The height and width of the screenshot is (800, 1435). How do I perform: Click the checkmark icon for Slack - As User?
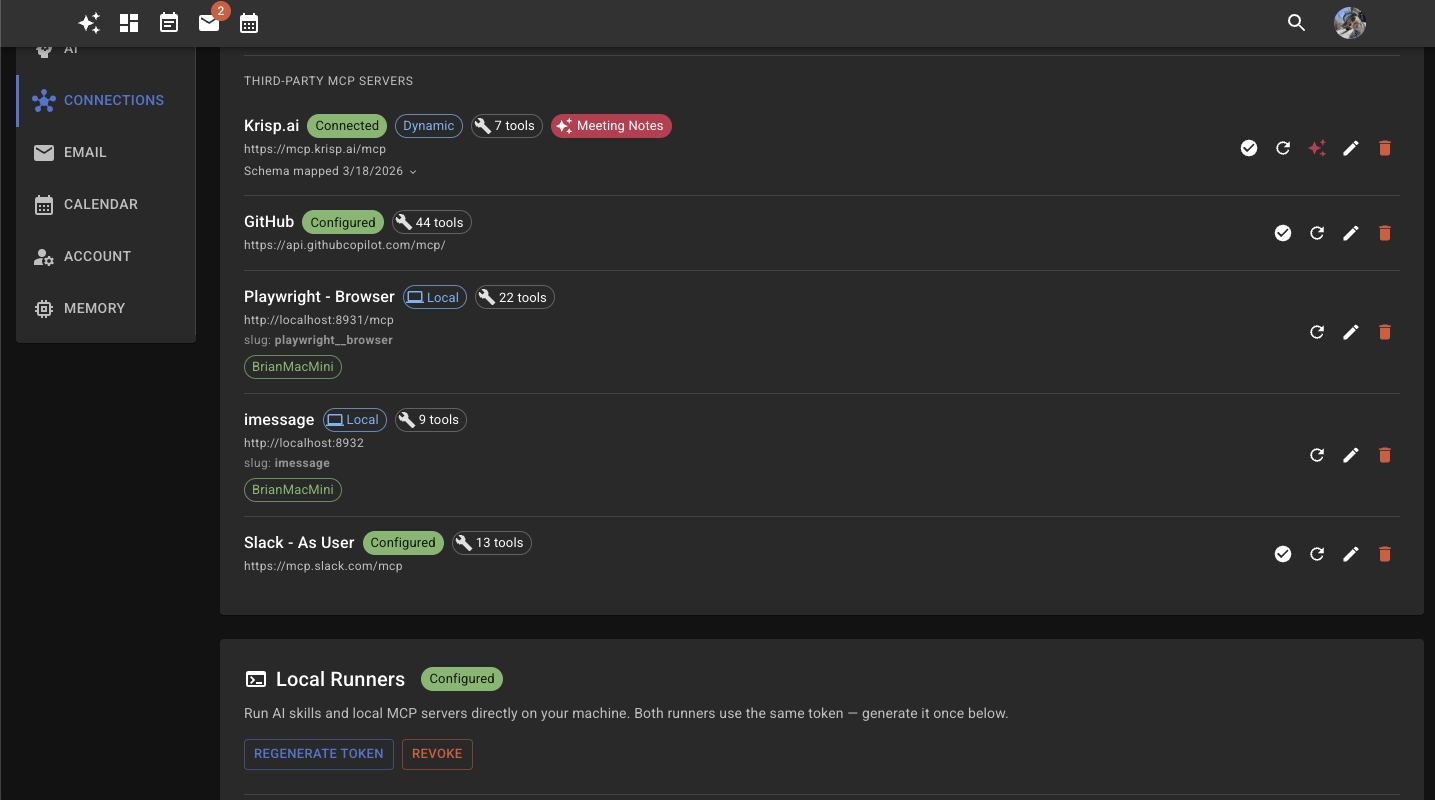pos(1283,554)
